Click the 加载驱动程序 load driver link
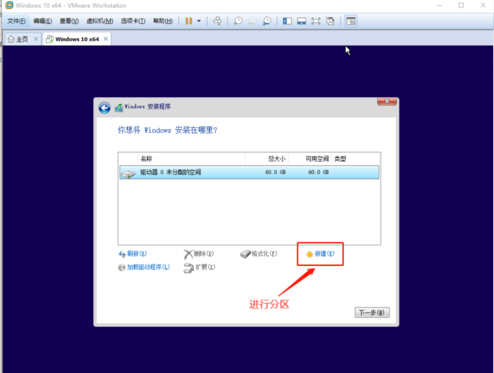 [144, 267]
